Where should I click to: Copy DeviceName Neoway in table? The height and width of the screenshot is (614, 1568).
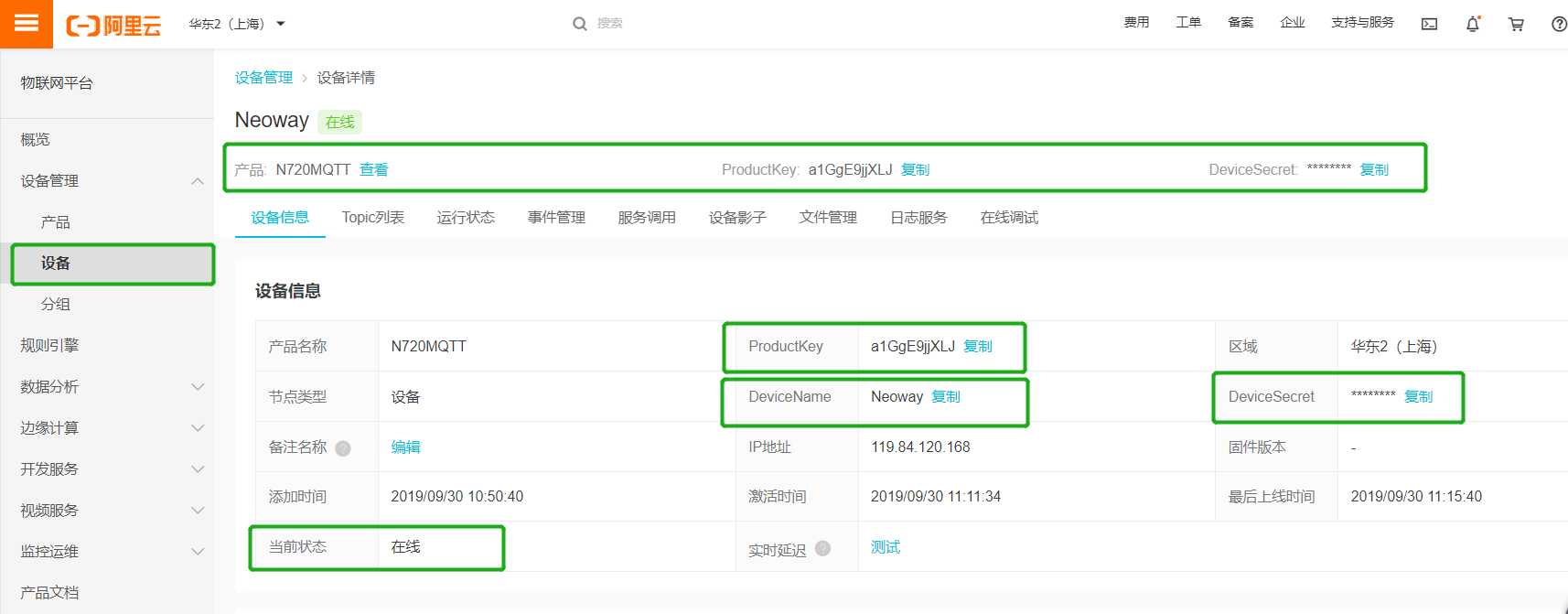pos(946,396)
